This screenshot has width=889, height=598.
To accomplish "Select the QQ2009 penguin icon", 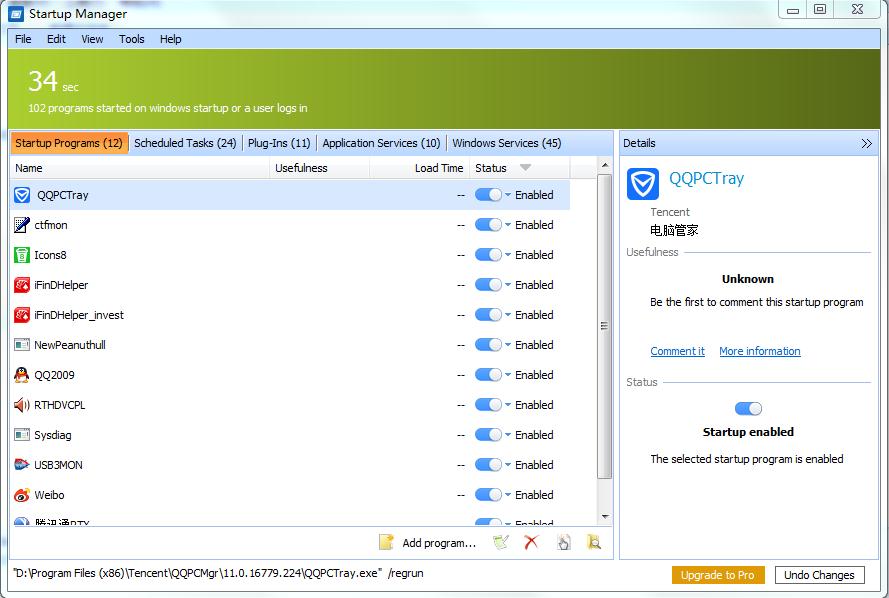I will pos(22,375).
